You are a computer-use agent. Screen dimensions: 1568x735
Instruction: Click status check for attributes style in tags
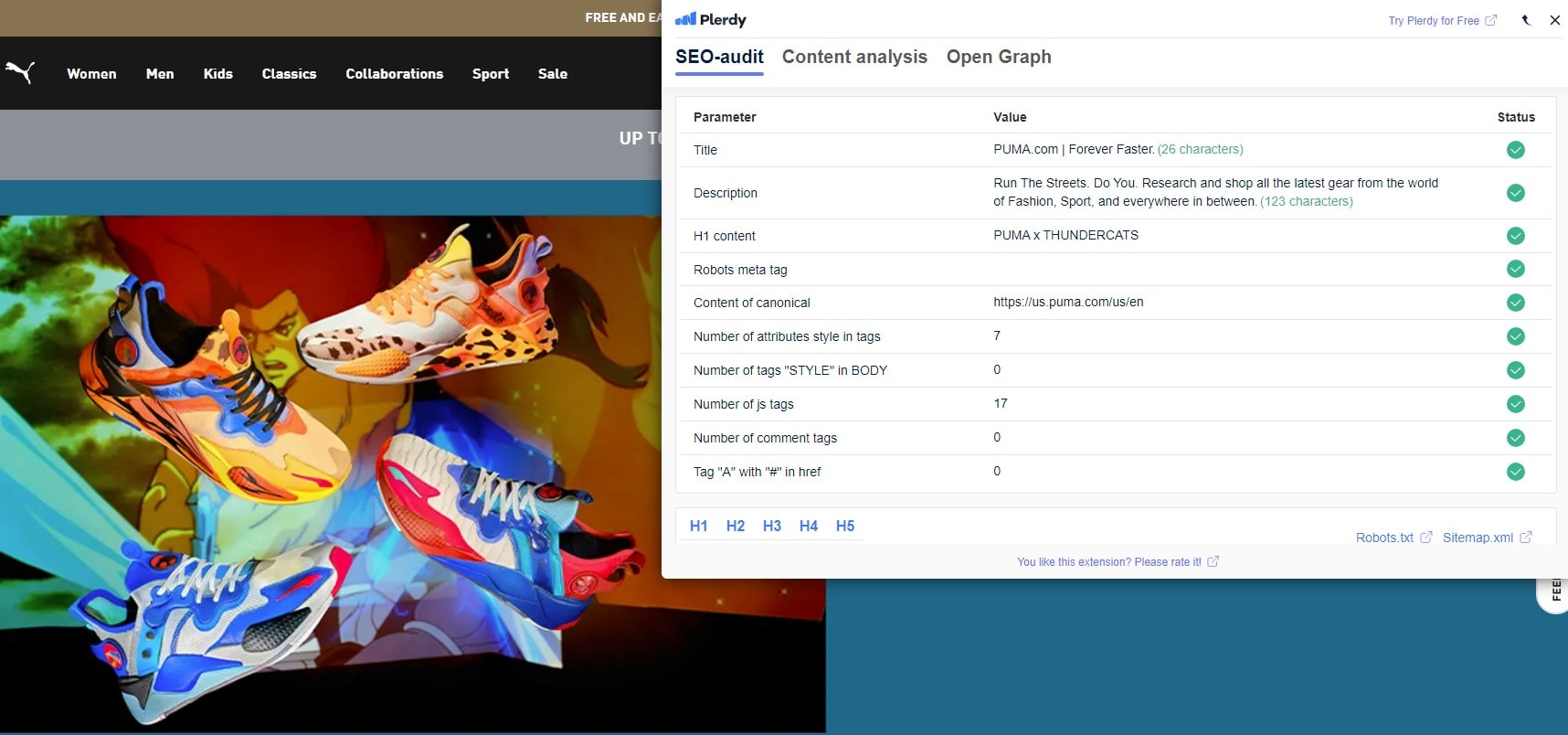(1516, 336)
